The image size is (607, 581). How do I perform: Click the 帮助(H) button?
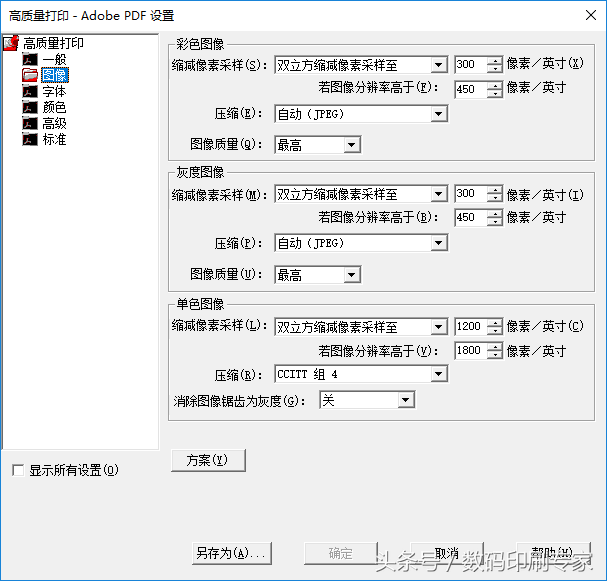553,553
